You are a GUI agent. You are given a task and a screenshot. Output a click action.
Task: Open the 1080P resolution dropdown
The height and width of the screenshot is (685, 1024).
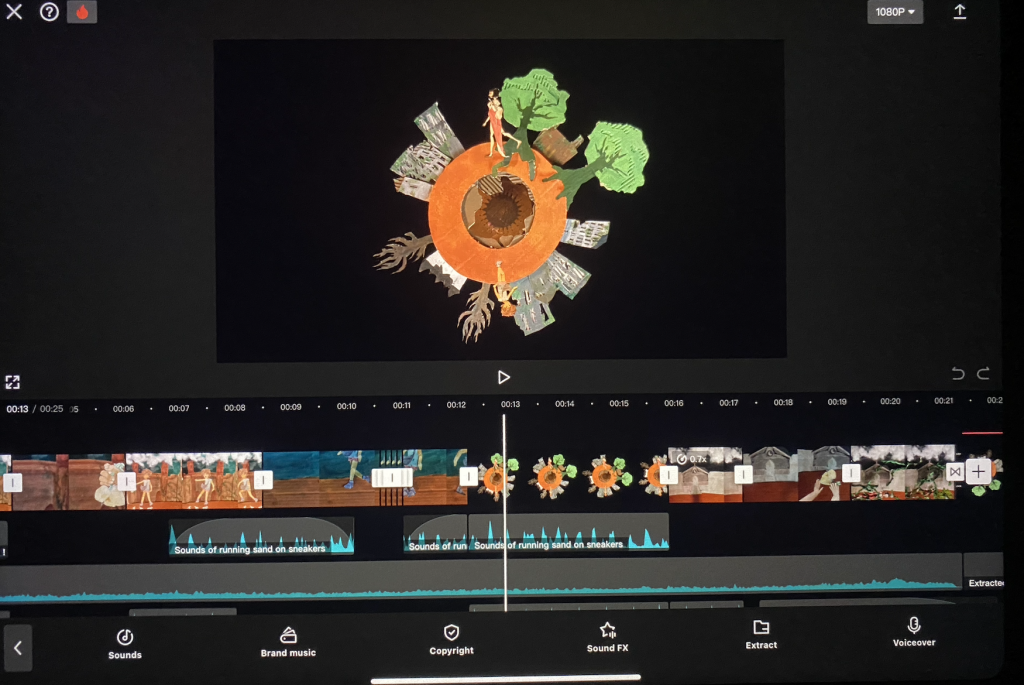tap(895, 12)
